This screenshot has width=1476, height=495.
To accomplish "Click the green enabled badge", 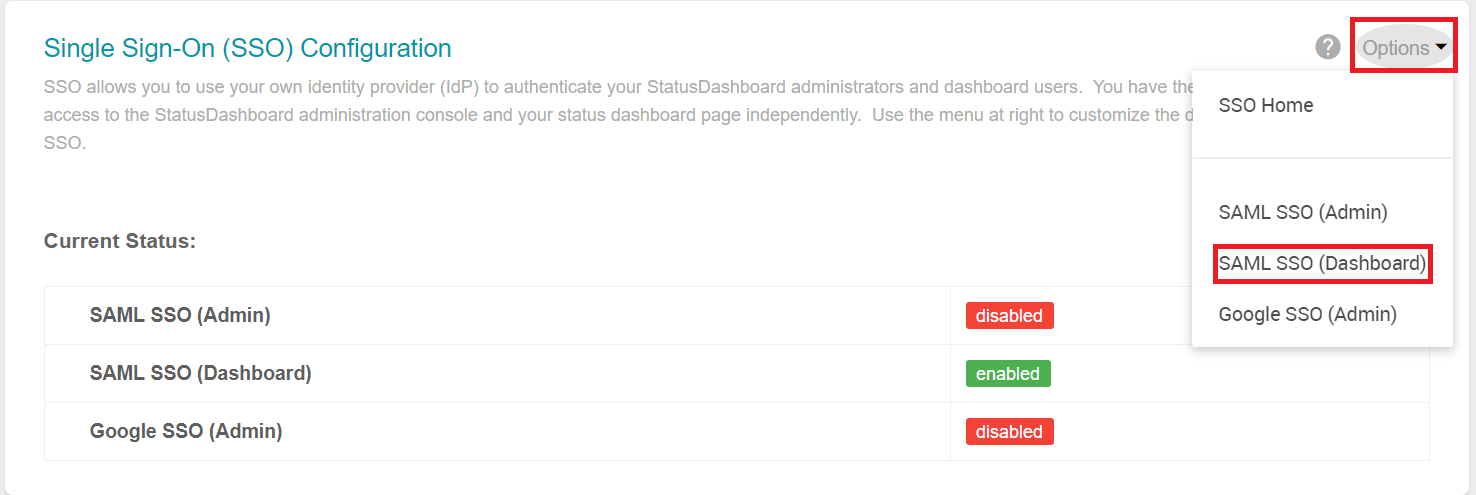I will pos(1008,374).
